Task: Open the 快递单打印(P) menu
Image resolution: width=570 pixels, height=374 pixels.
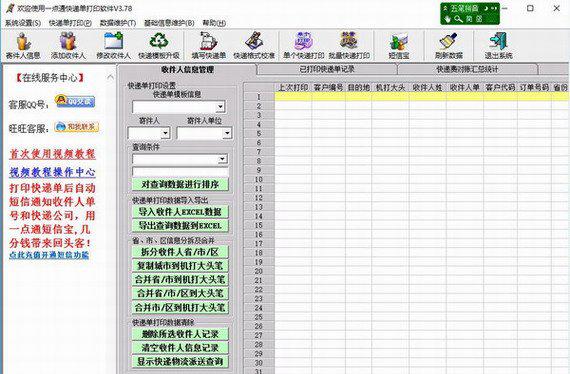Action: click(70, 23)
